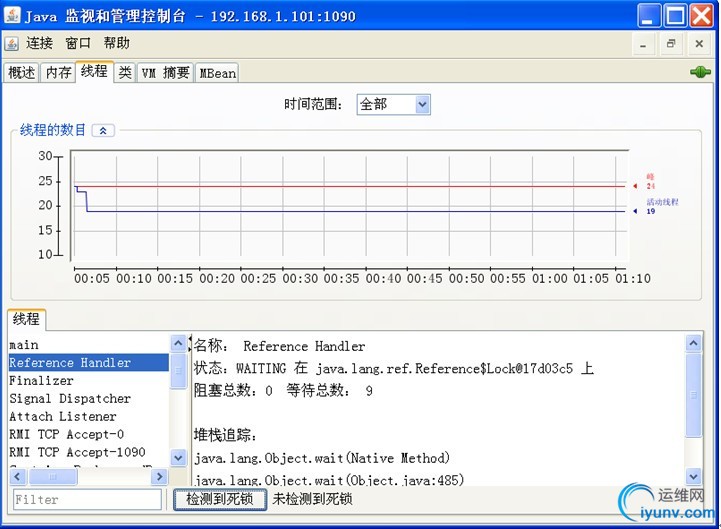The image size is (721, 529).
Task: Click the thread list horizontal scrollbar thumb
Action: tap(52, 477)
